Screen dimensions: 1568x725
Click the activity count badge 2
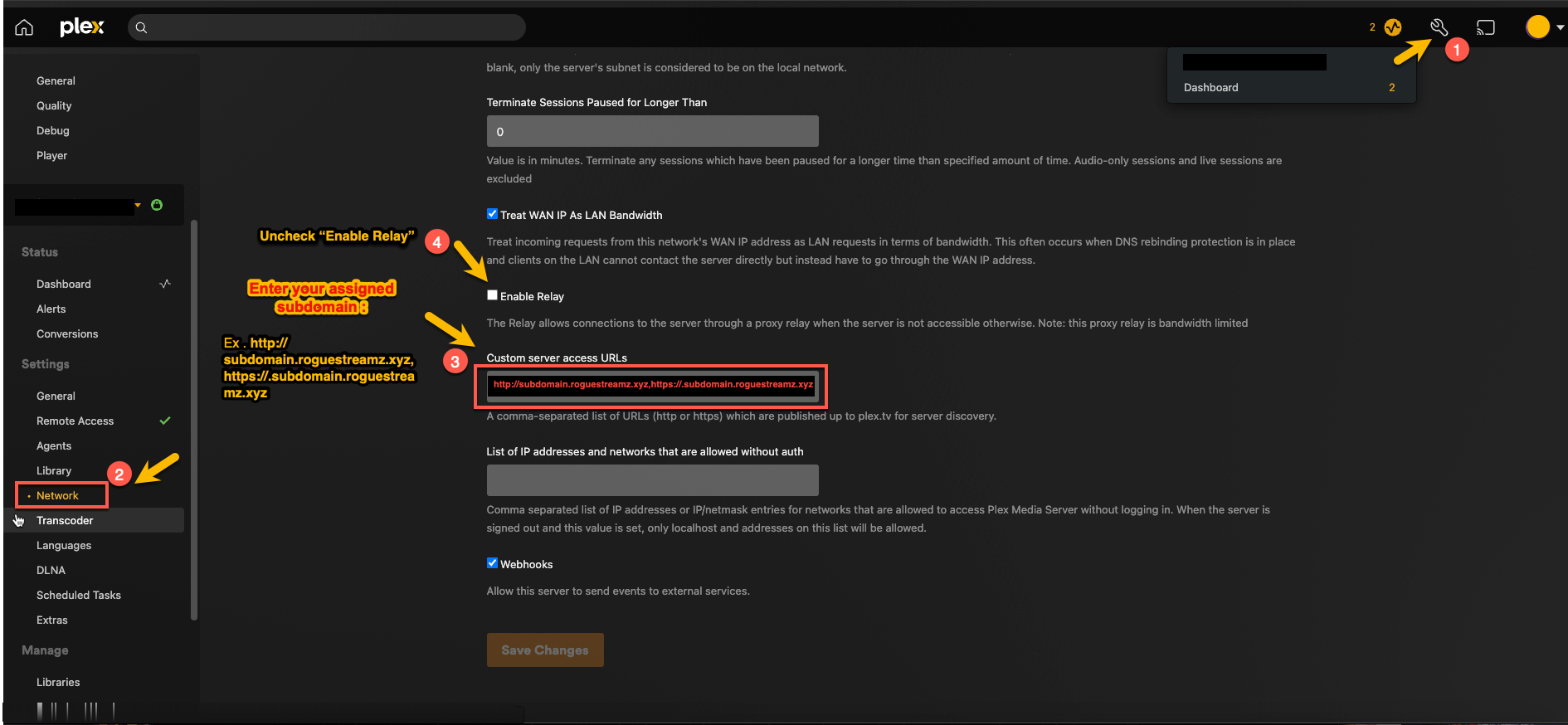(x=1372, y=27)
